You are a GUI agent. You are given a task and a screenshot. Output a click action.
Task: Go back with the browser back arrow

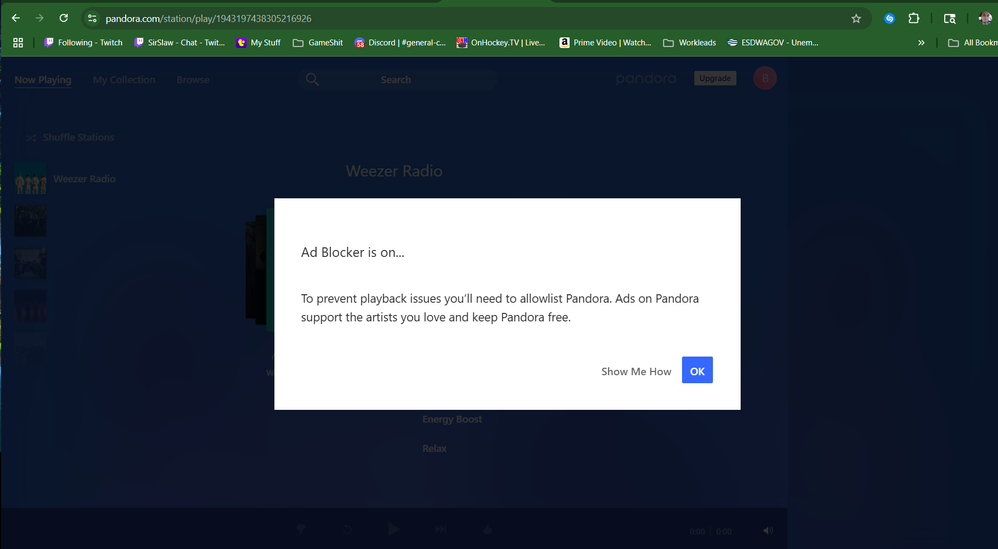[x=16, y=18]
